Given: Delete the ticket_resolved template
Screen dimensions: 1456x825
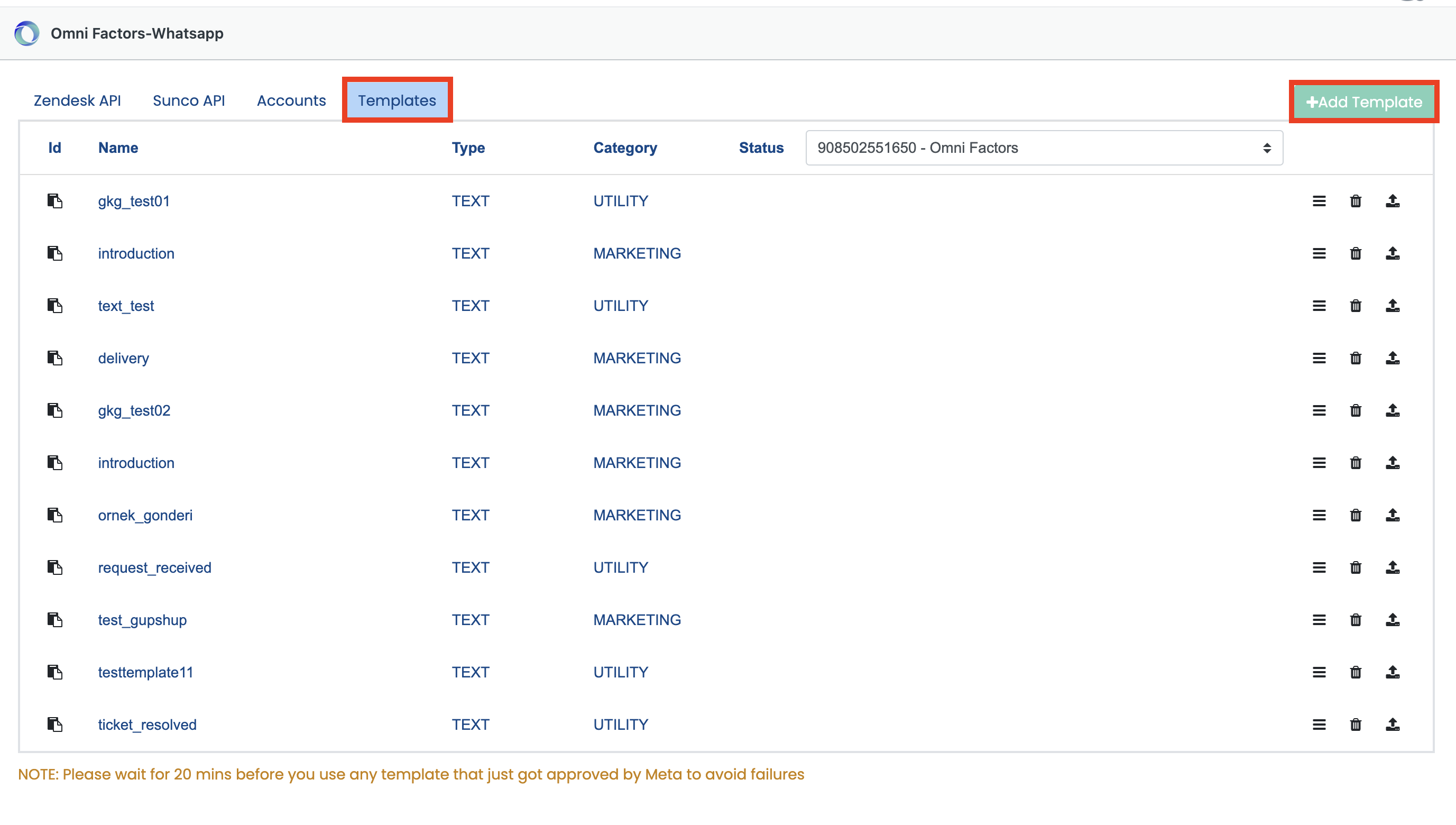Looking at the screenshot, I should (x=1355, y=725).
